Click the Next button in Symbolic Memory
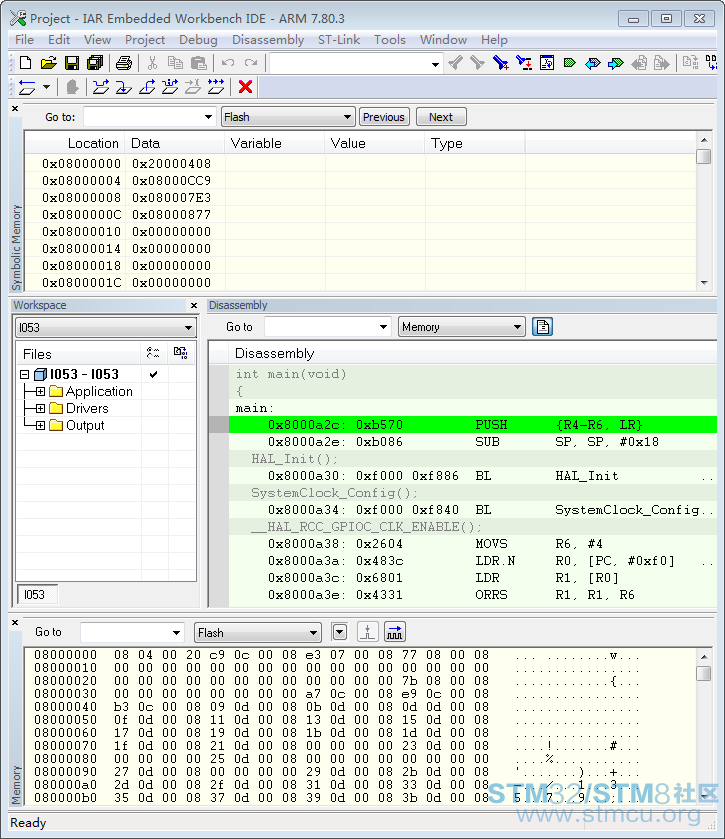This screenshot has height=839, width=725. coord(441,117)
